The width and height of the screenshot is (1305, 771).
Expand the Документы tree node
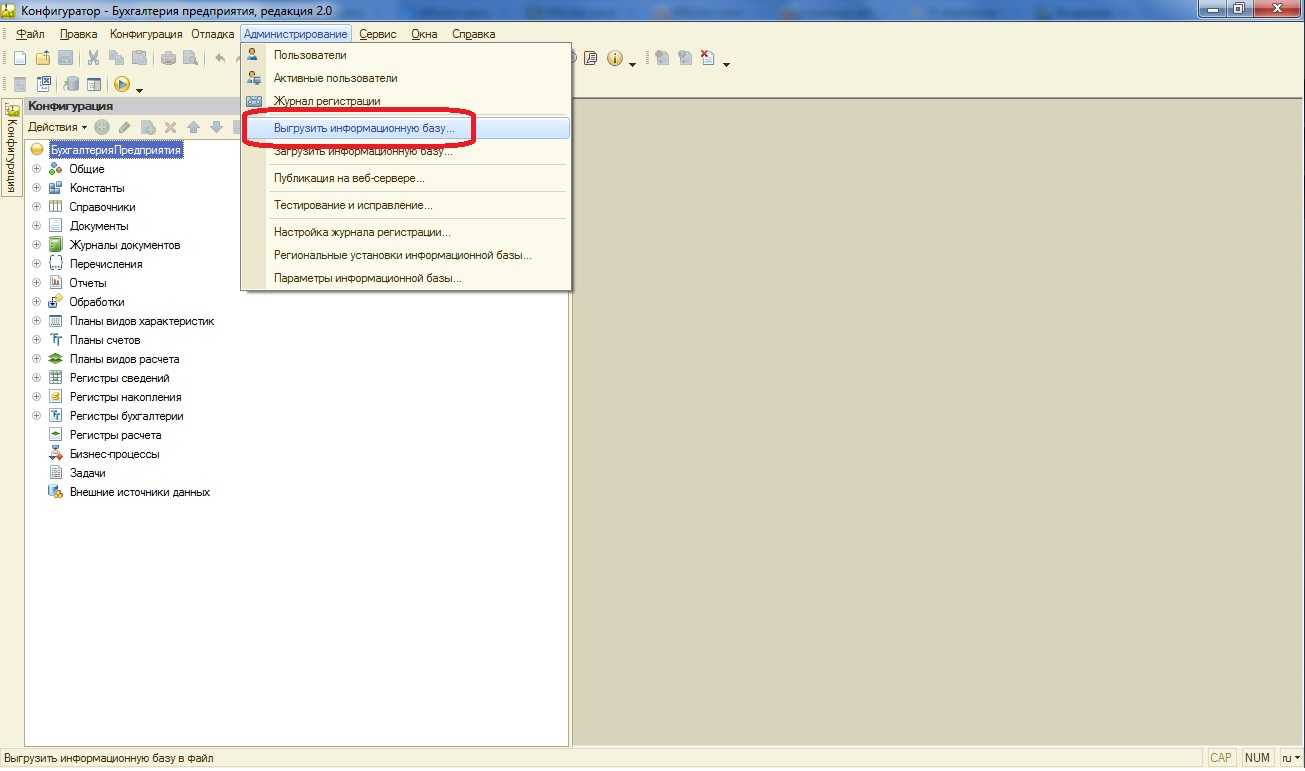tap(37, 226)
